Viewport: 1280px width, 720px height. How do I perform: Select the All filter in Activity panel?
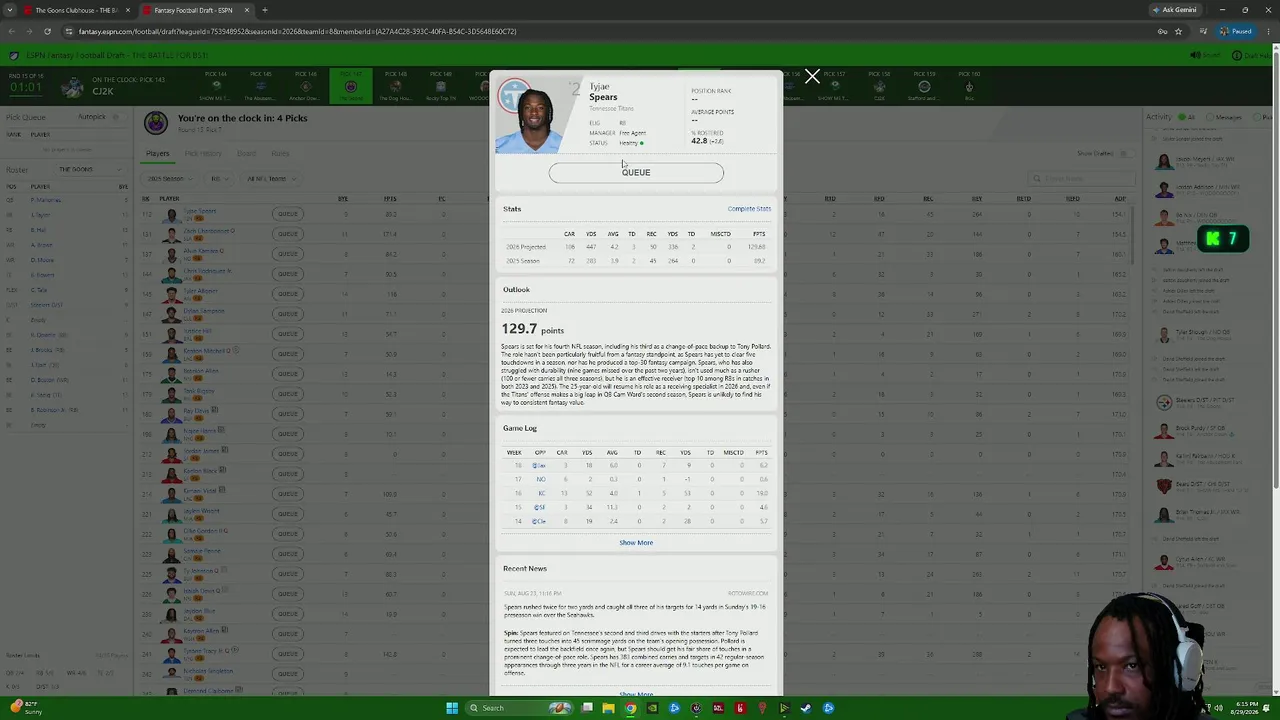1186,117
